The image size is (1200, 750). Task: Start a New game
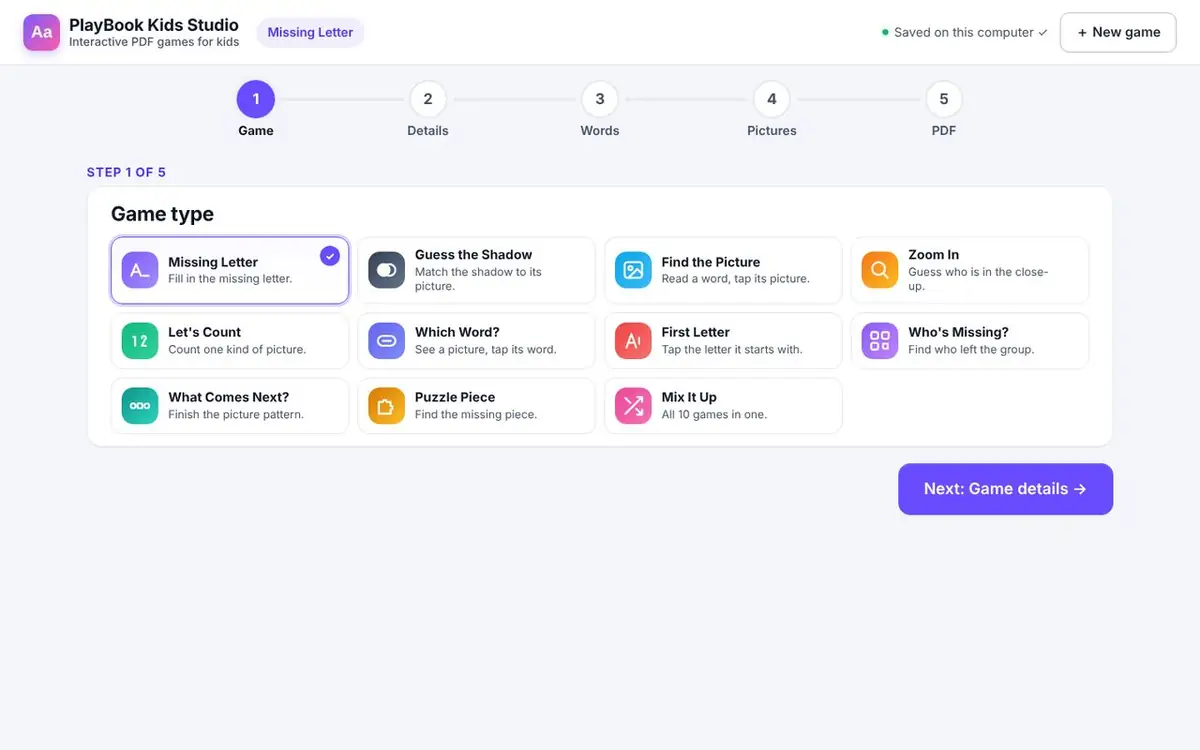(x=1118, y=32)
